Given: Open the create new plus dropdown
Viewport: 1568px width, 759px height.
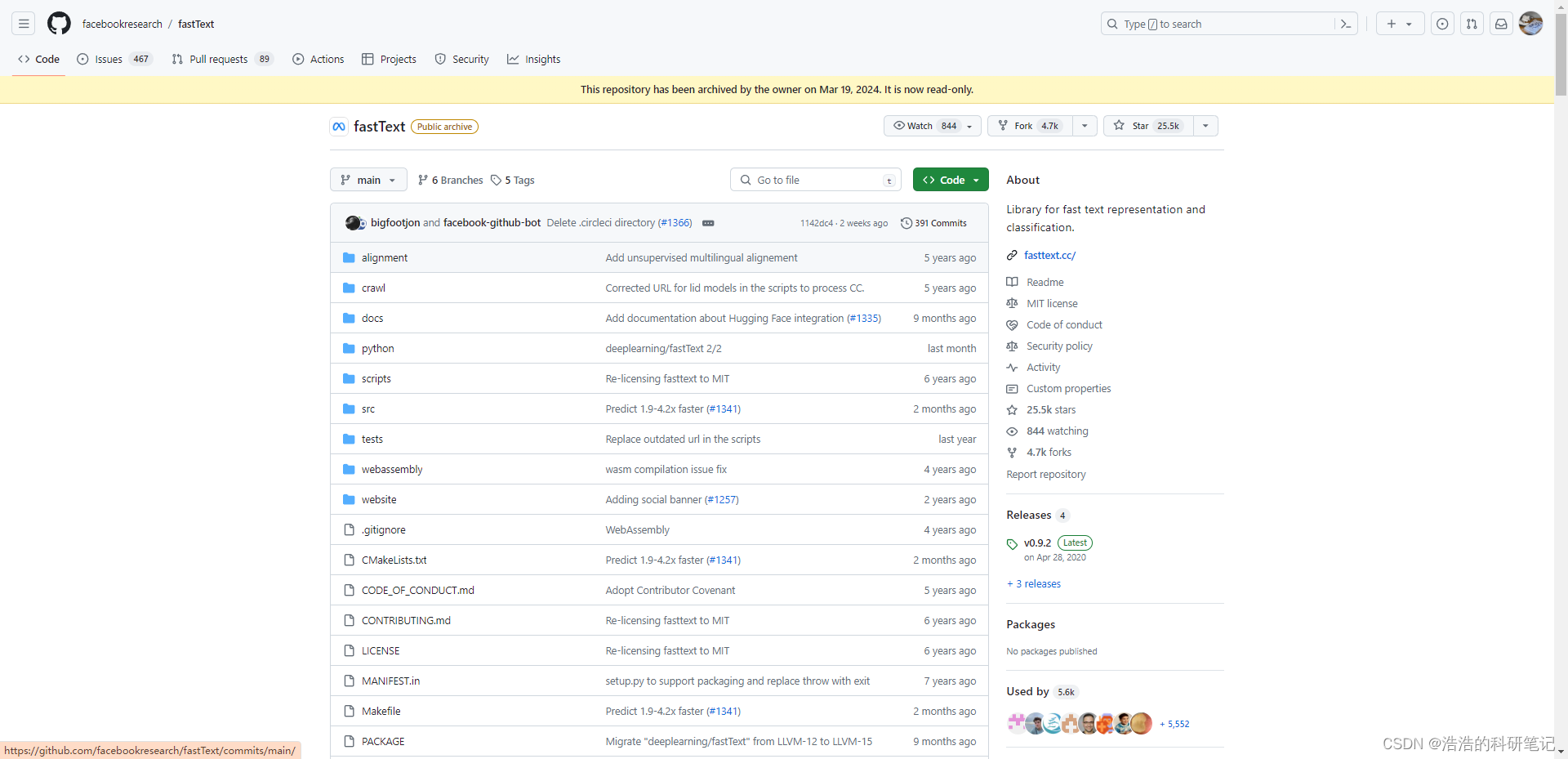Looking at the screenshot, I should coord(1400,24).
